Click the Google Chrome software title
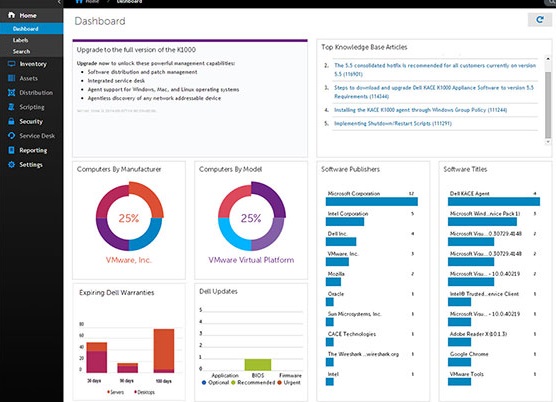The height and width of the screenshot is (402, 556). (469, 354)
